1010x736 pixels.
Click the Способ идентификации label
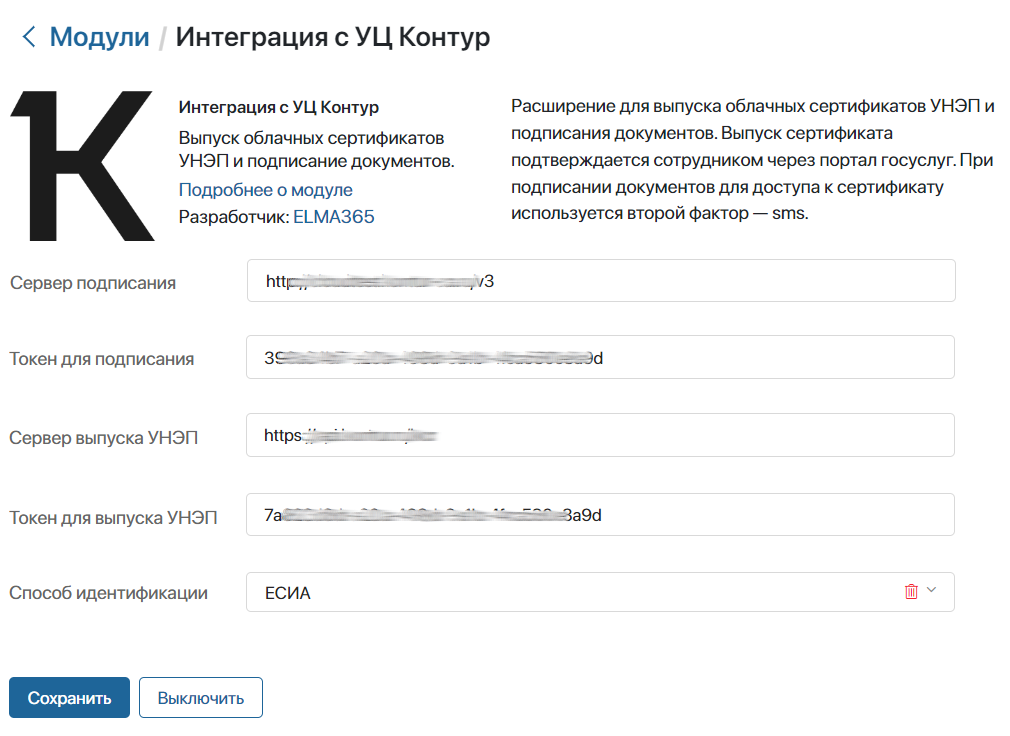[x=108, y=593]
